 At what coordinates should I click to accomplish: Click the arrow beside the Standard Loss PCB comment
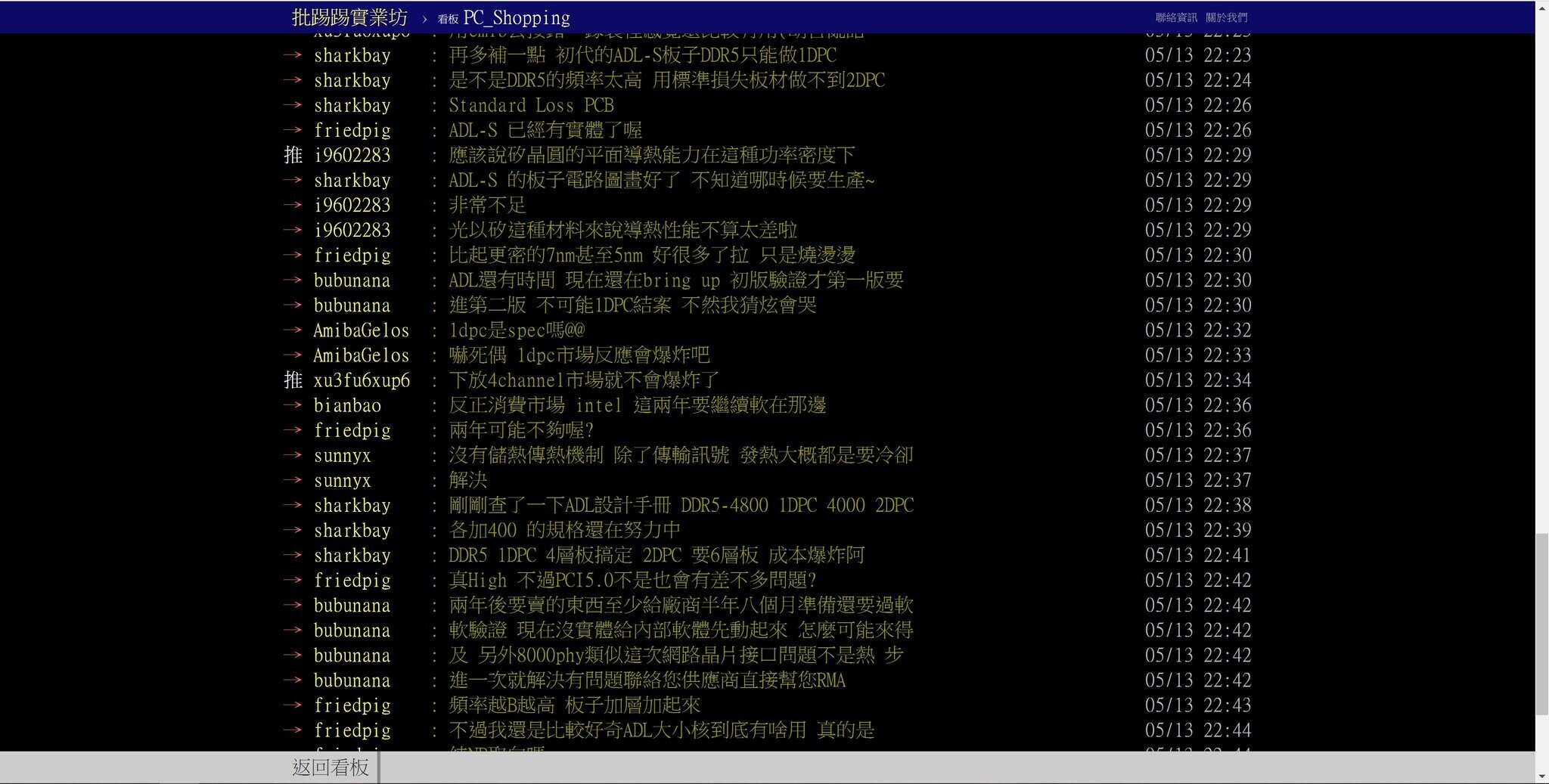click(293, 105)
